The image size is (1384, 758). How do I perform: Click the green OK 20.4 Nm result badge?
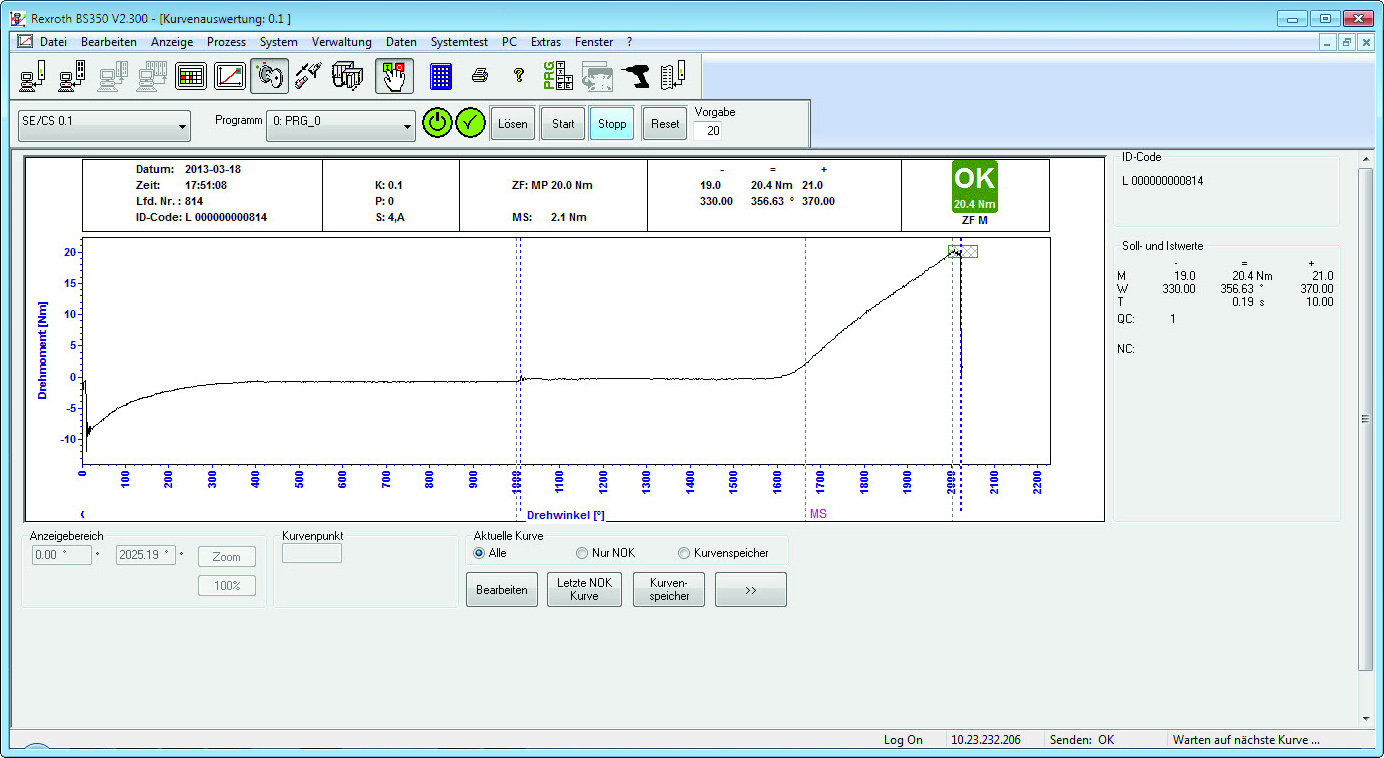pos(974,186)
